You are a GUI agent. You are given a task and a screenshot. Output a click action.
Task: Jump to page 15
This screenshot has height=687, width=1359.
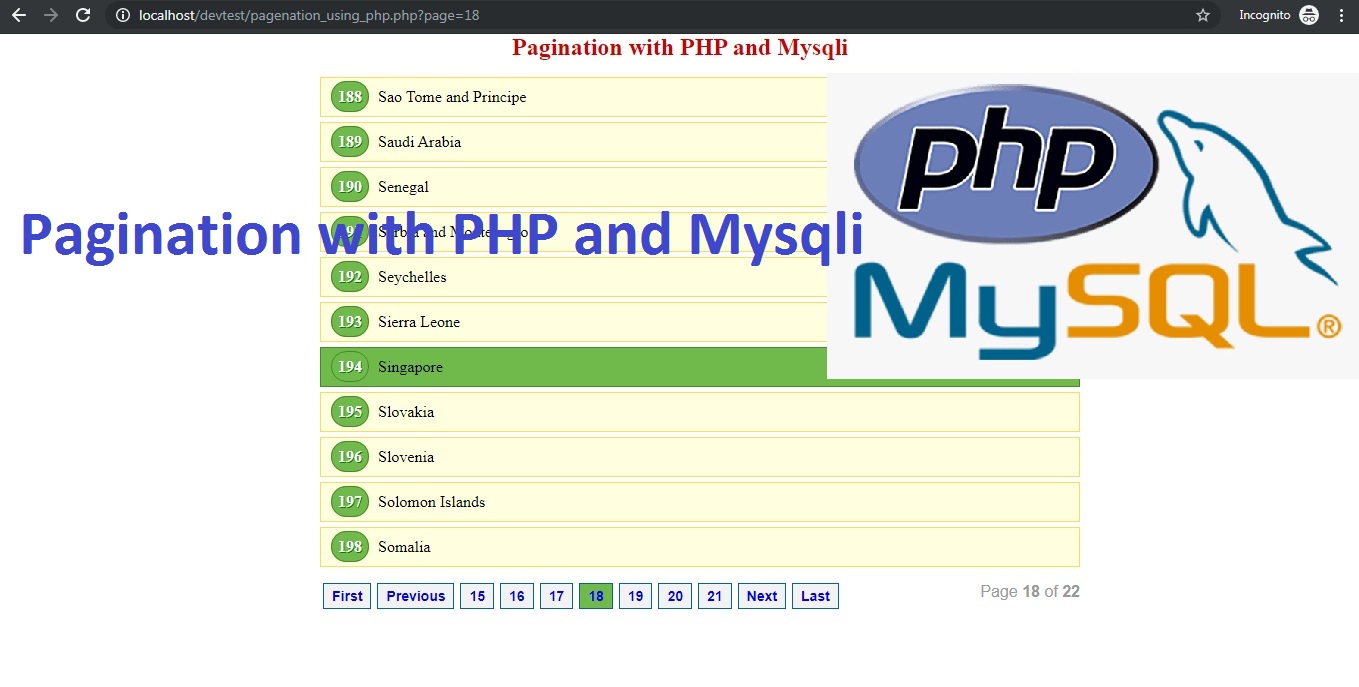click(x=477, y=596)
